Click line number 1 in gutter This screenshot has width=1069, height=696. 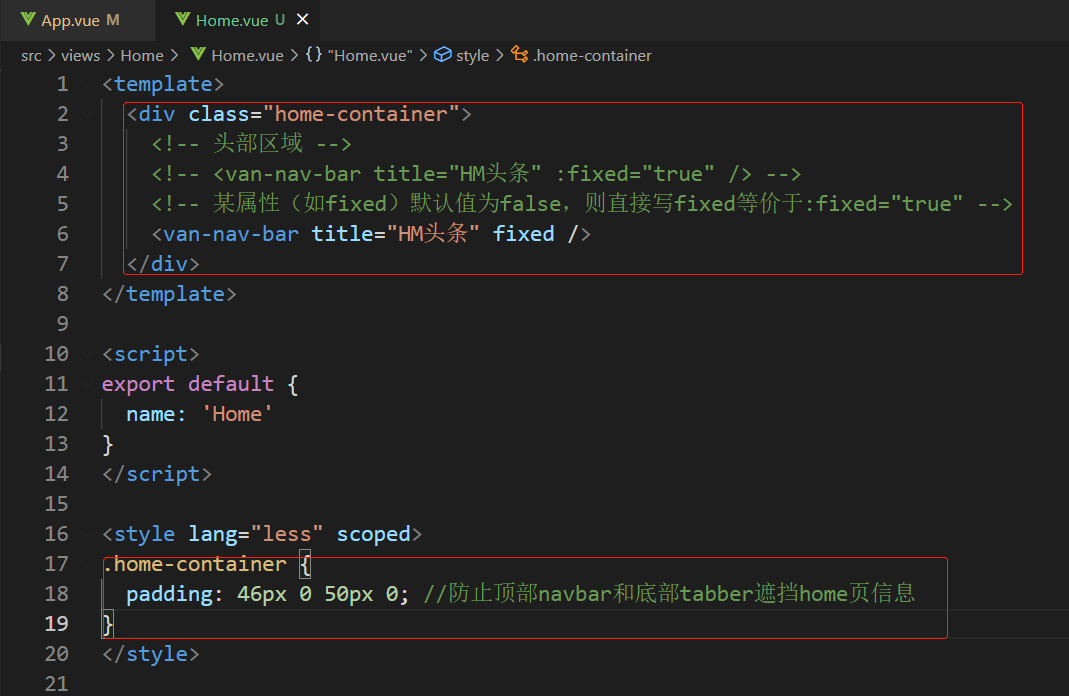(63, 84)
